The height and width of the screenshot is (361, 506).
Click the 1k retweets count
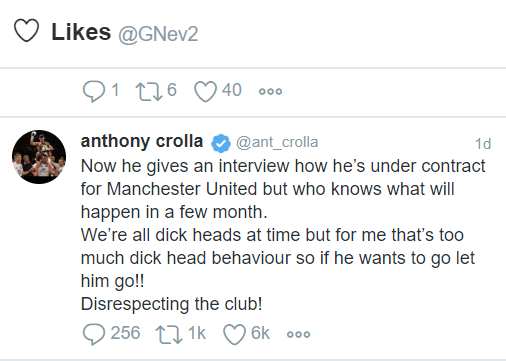tap(197, 333)
